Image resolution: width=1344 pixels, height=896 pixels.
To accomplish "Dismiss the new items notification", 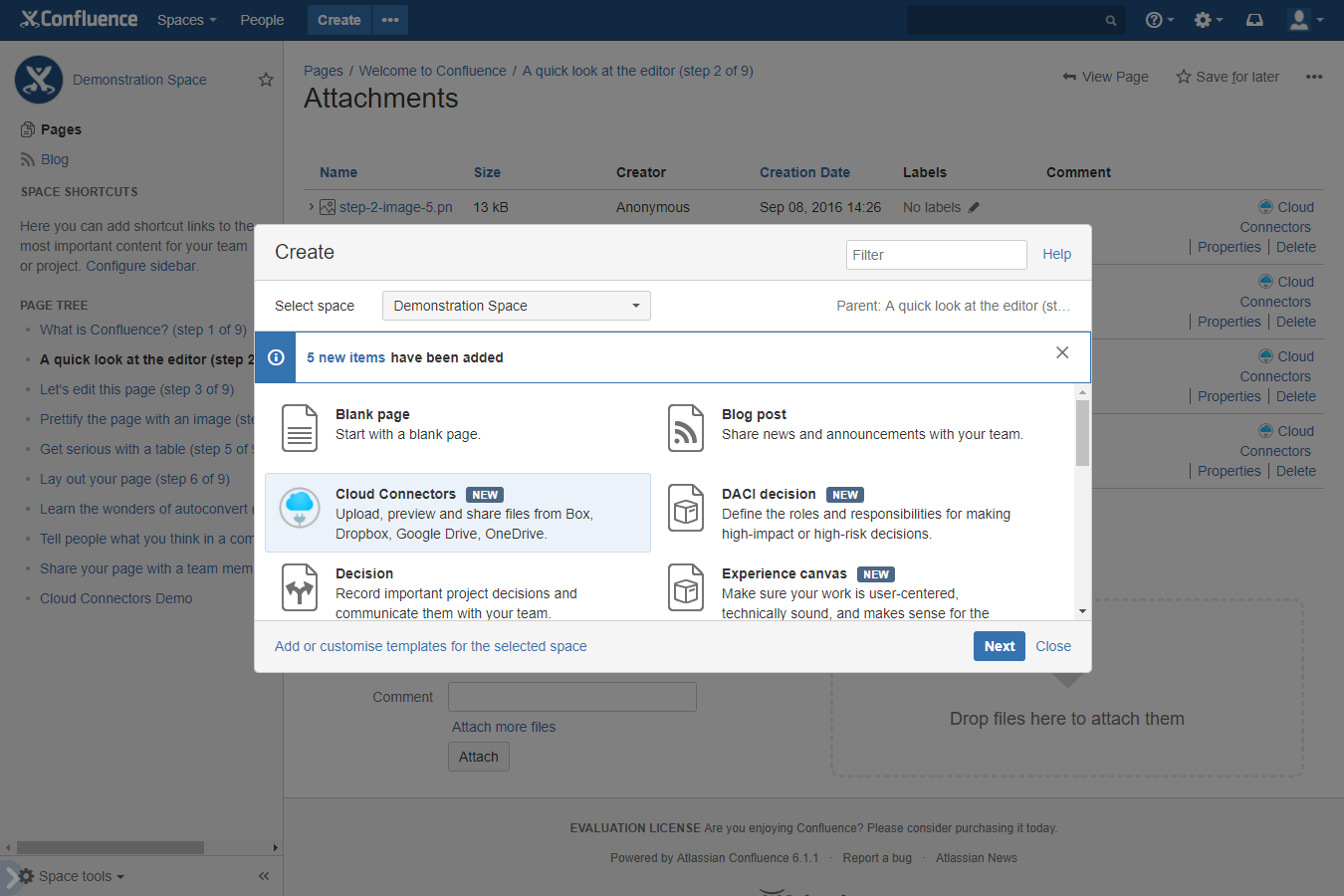I will click(1062, 352).
